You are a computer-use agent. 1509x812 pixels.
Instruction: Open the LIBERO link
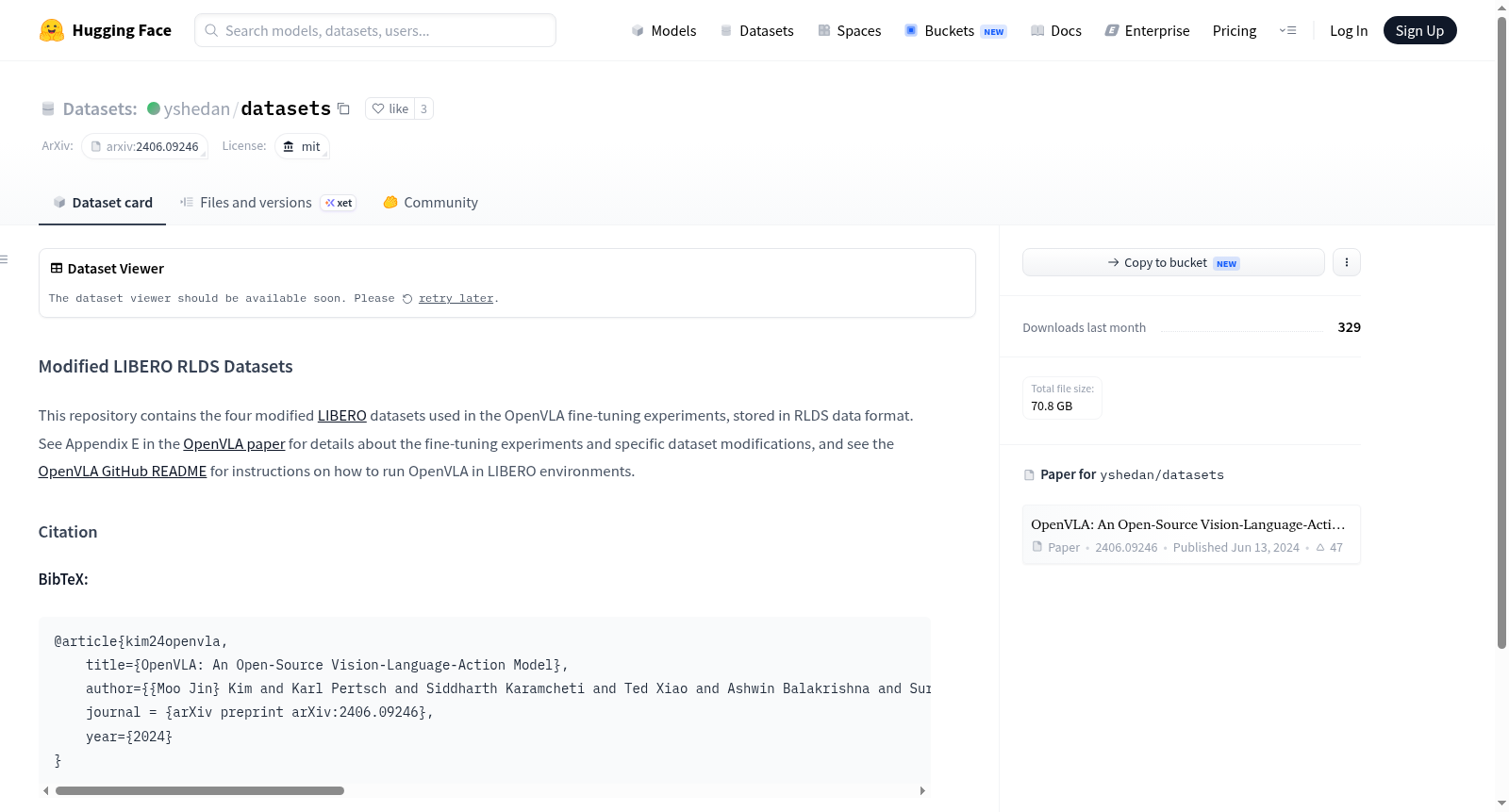(342, 416)
